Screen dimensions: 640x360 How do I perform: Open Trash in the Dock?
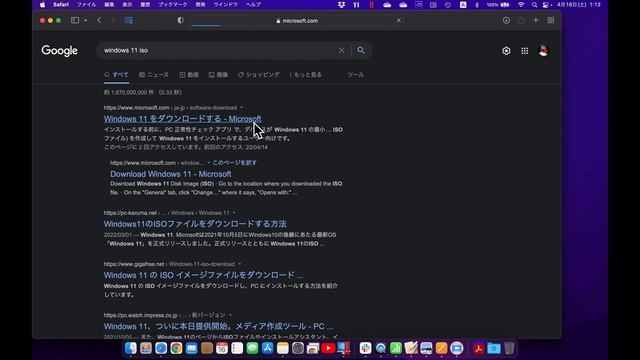pyautogui.click(x=509, y=348)
